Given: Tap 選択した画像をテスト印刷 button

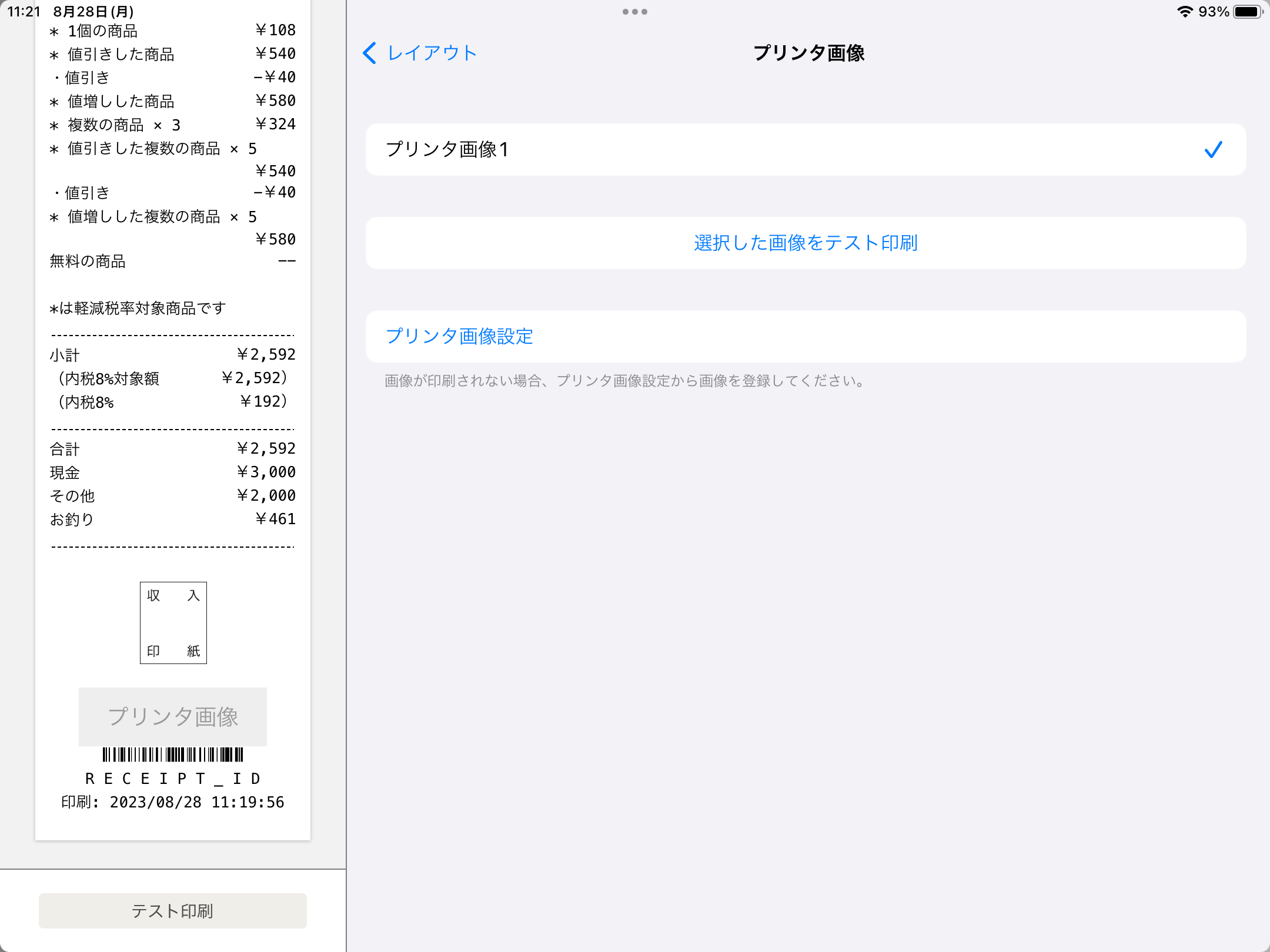Looking at the screenshot, I should point(806,243).
